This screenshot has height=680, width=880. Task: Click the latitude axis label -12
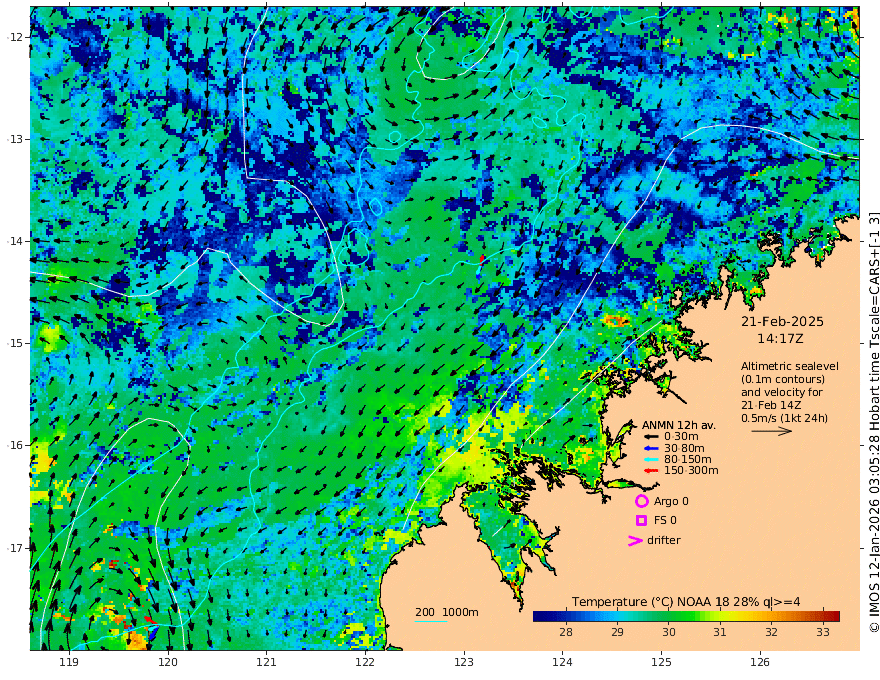[15, 37]
